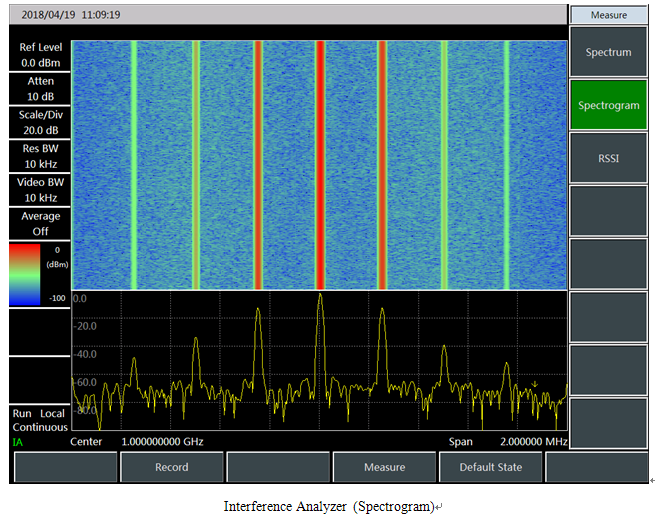Click the tallest peak on the spectrum trace

[320, 296]
